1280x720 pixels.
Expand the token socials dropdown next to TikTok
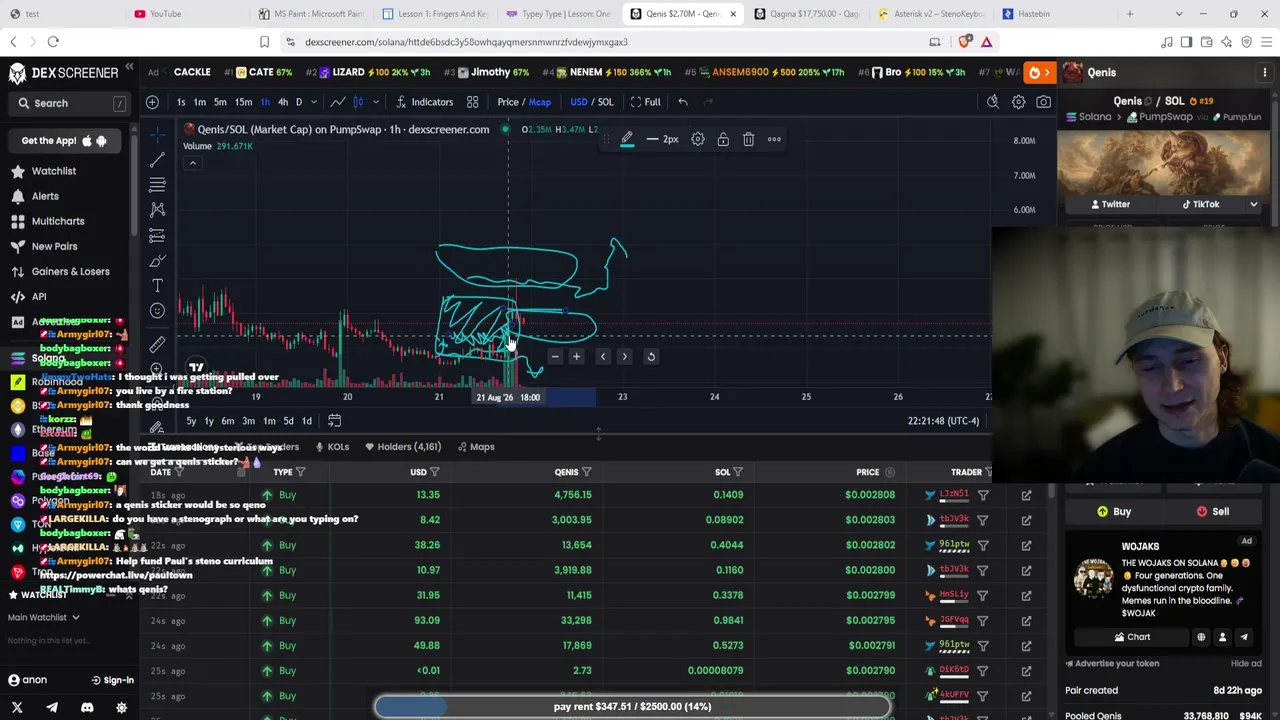point(1253,204)
